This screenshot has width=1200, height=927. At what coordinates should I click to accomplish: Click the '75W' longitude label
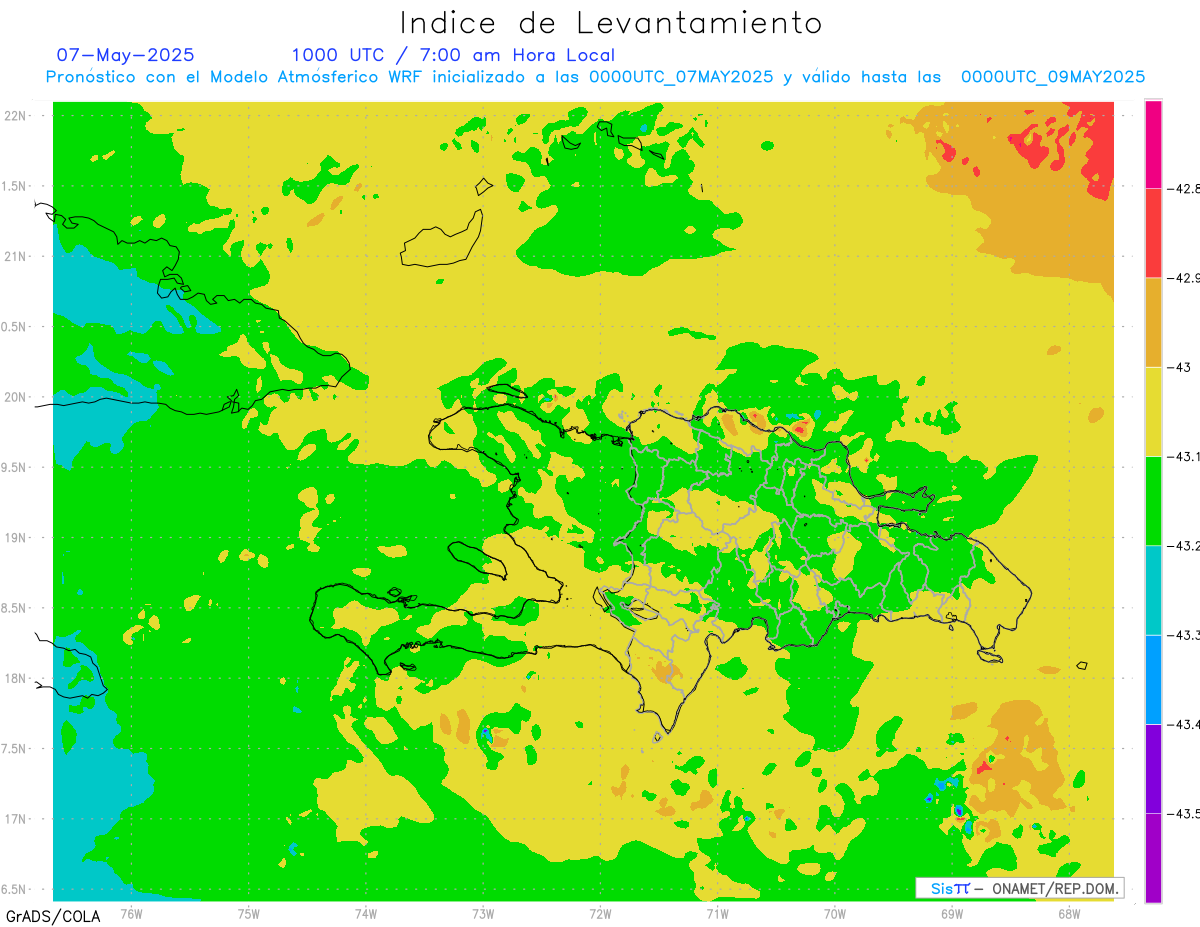[x=248, y=913]
